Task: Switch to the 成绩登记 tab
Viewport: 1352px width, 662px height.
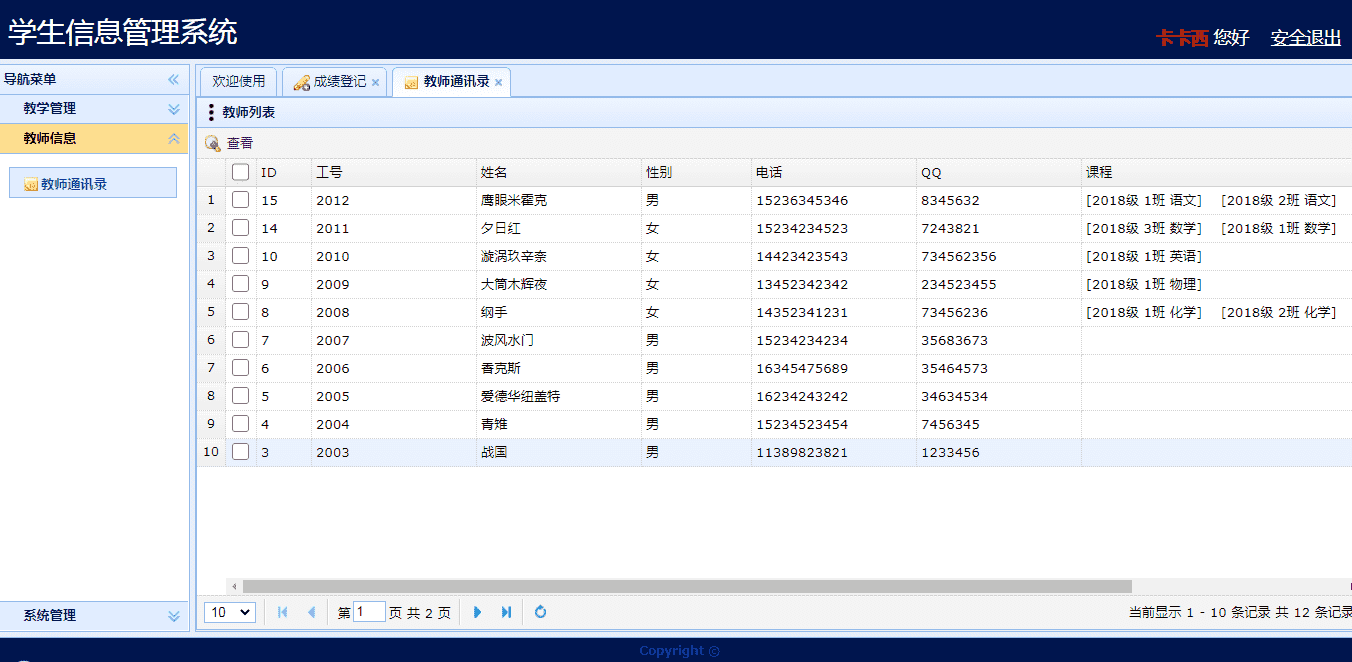Action: [334, 82]
